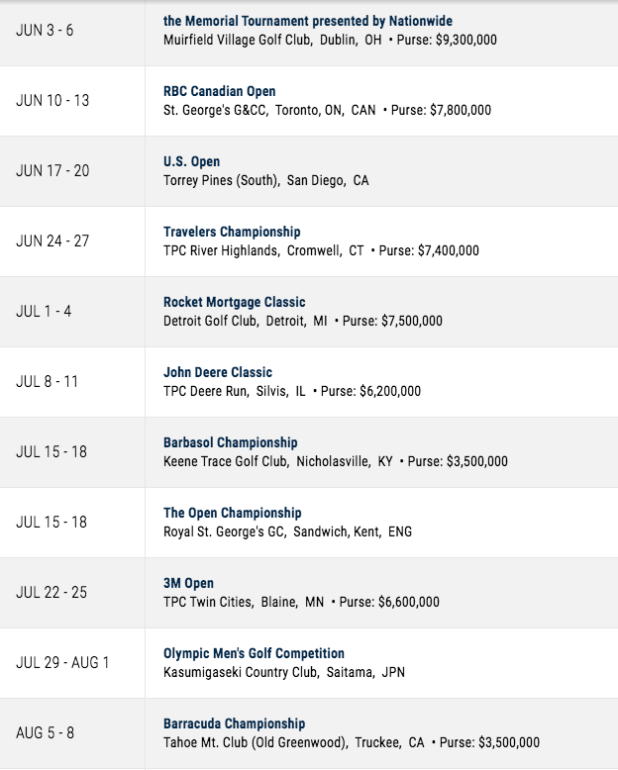
Task: Click the JUL 29 - AUG 1 date cell
Action: tap(72, 662)
